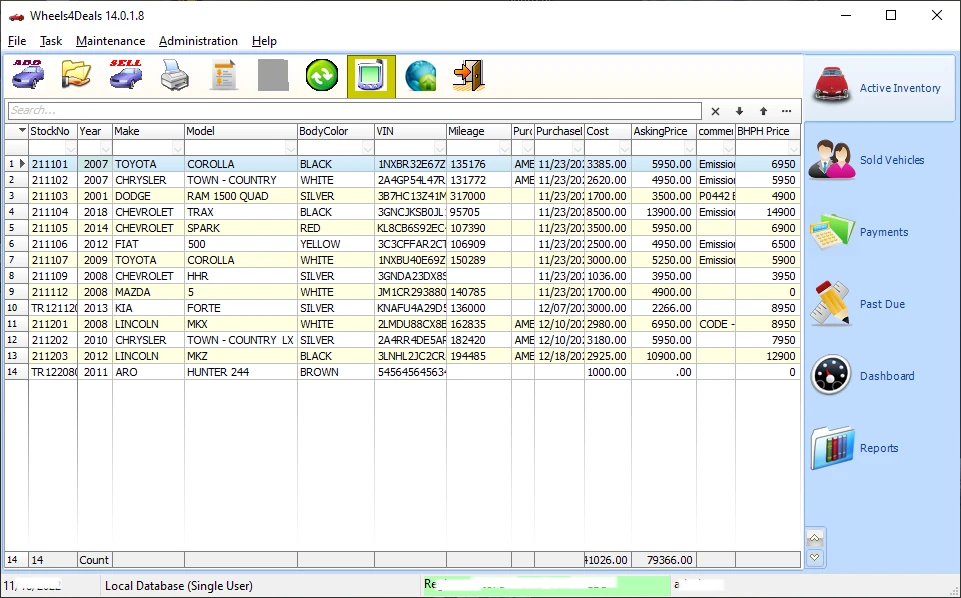Click the SELL vehicle toolbar icon
Image resolution: width=961 pixels, height=598 pixels.
(126, 76)
